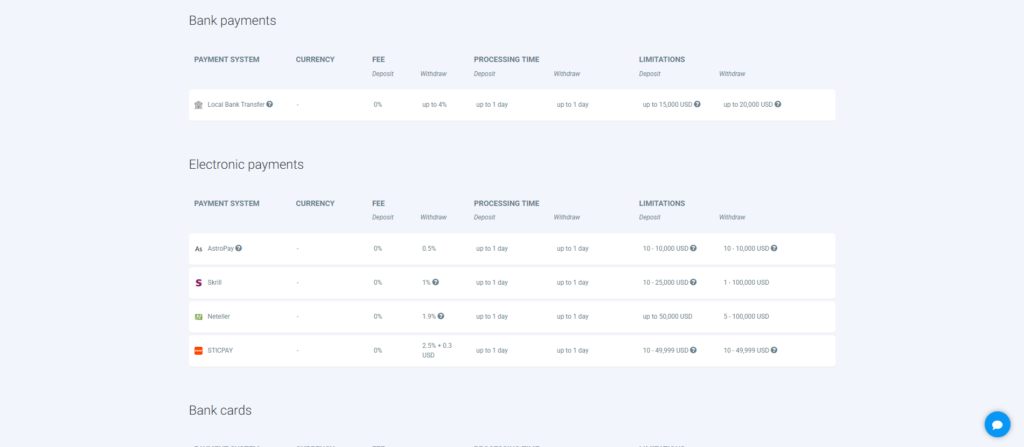The width and height of the screenshot is (1024, 447).
Task: Click help icon after 20,000 USD withdraw limit
Action: click(x=778, y=104)
